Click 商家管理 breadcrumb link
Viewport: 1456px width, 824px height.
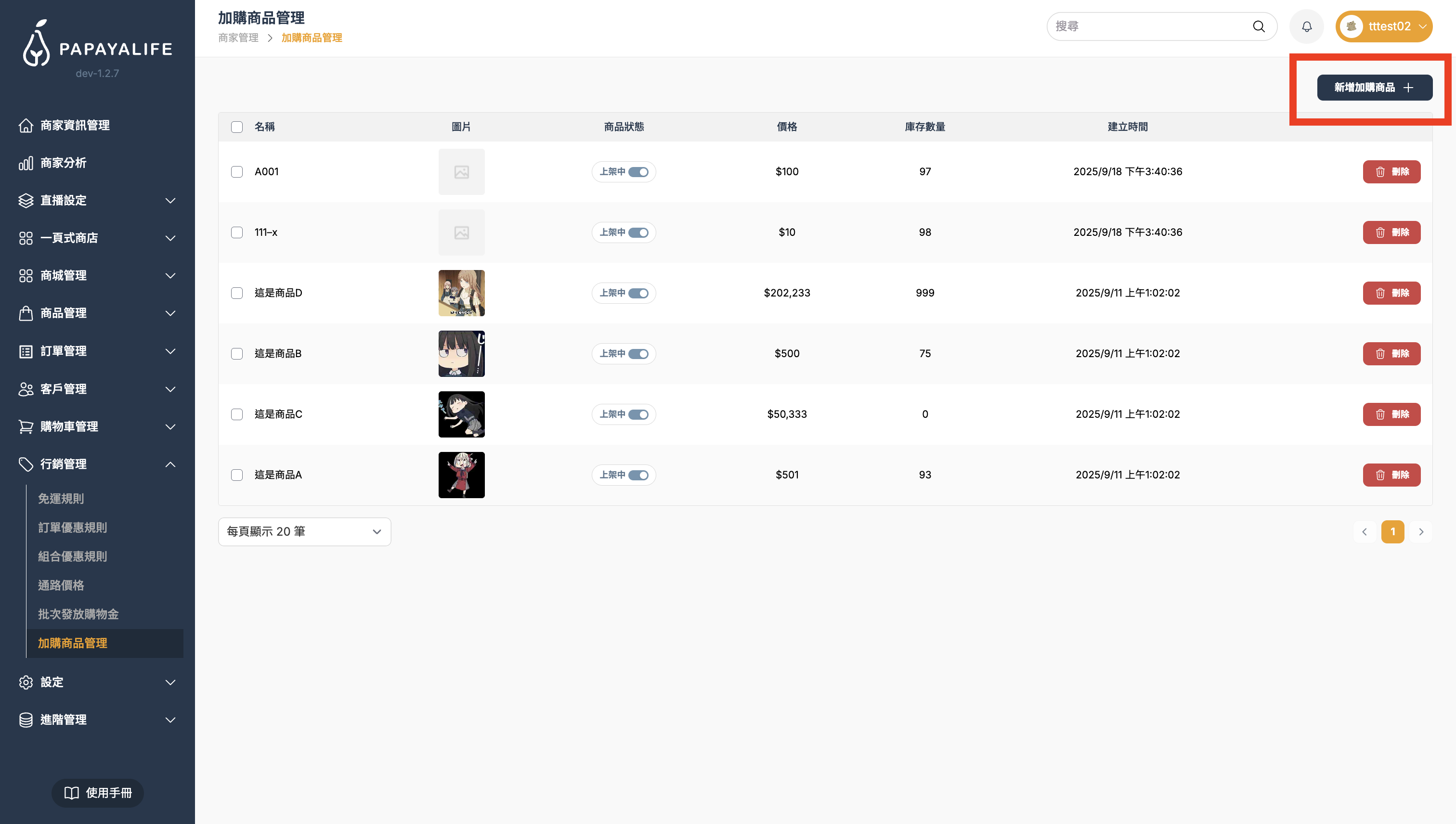(x=238, y=38)
